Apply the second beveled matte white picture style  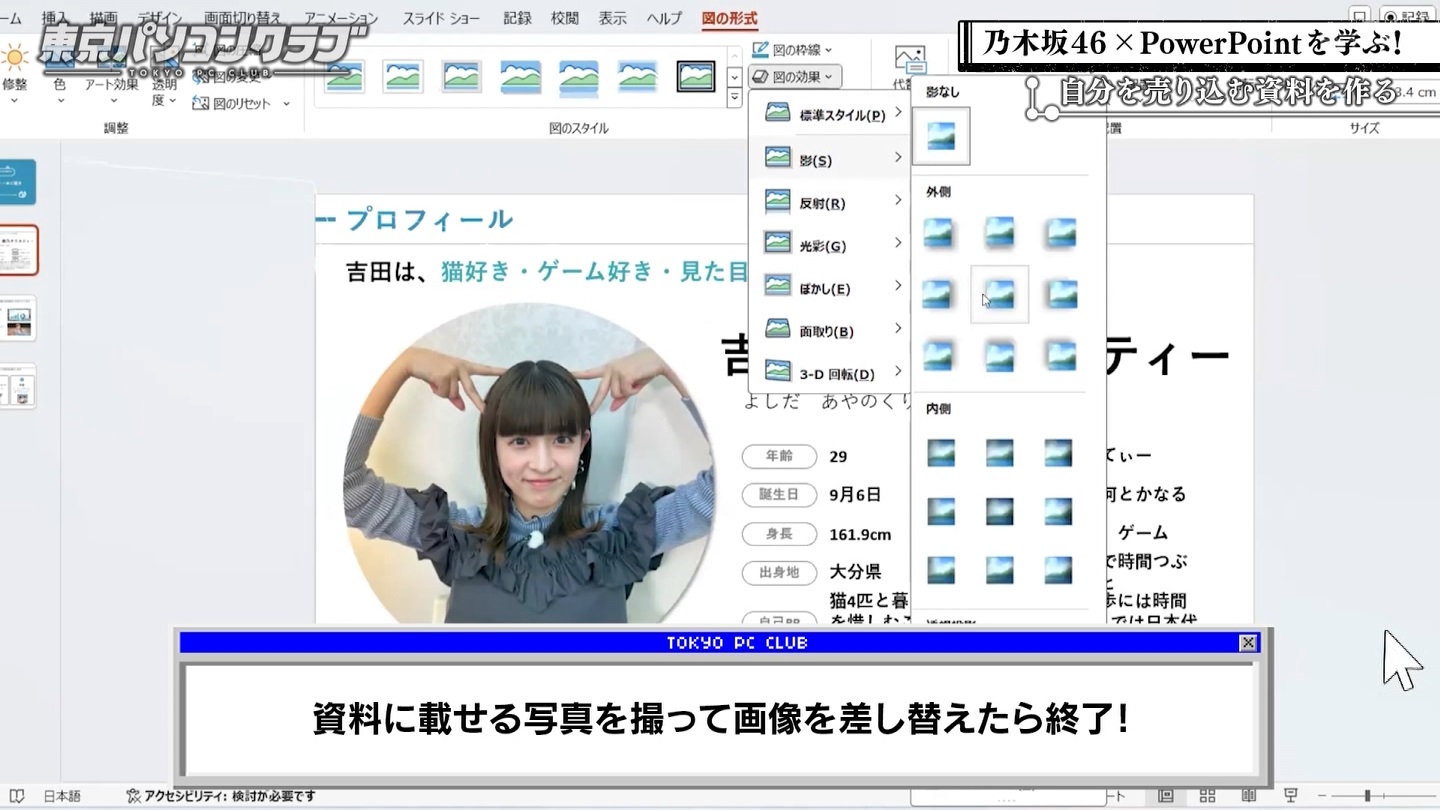403,76
